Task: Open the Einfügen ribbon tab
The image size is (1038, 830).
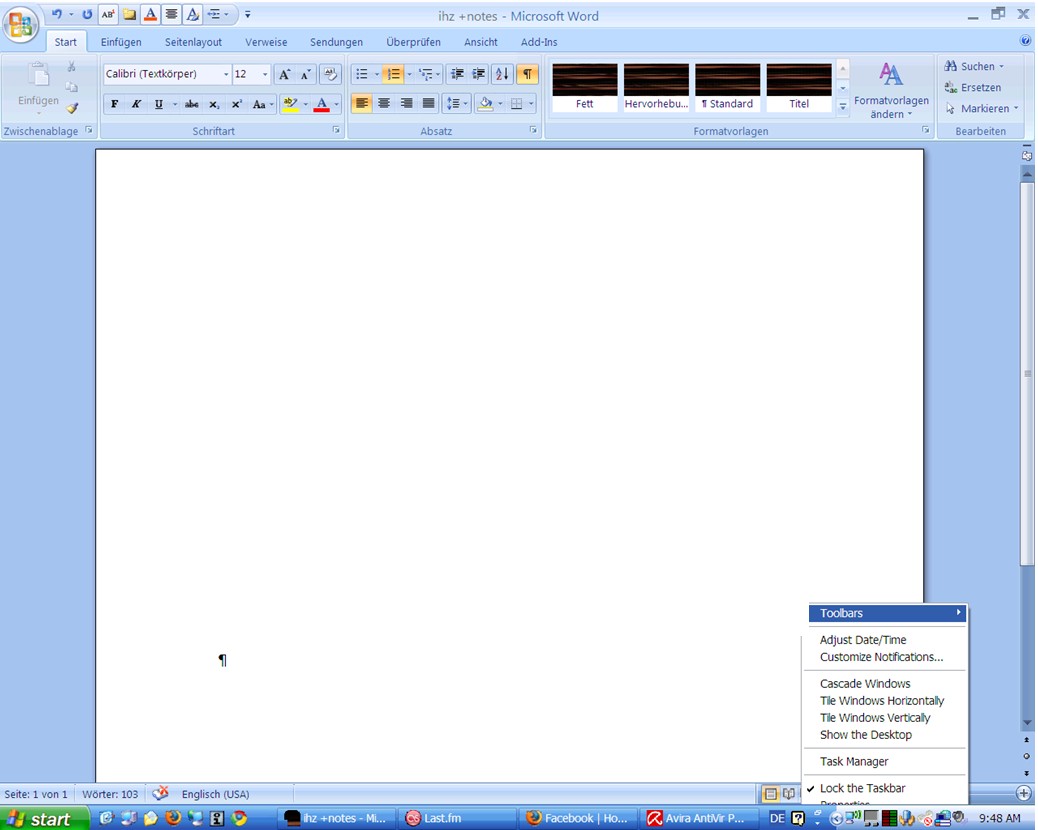Action: tap(121, 42)
